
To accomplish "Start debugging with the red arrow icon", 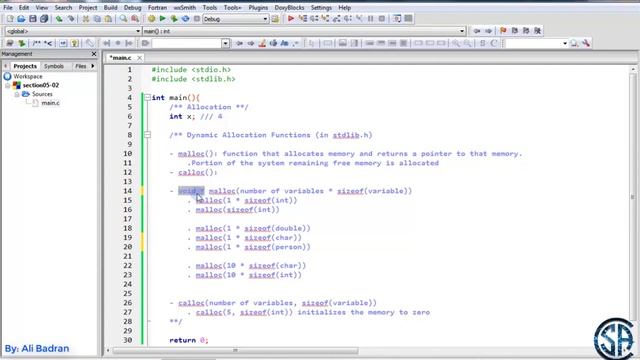I will click(x=291, y=19).
